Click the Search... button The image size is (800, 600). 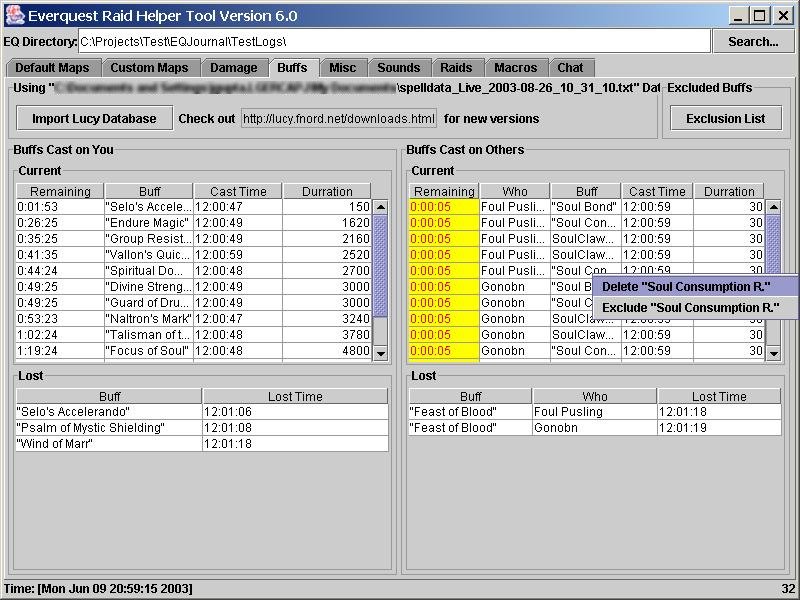(x=753, y=41)
